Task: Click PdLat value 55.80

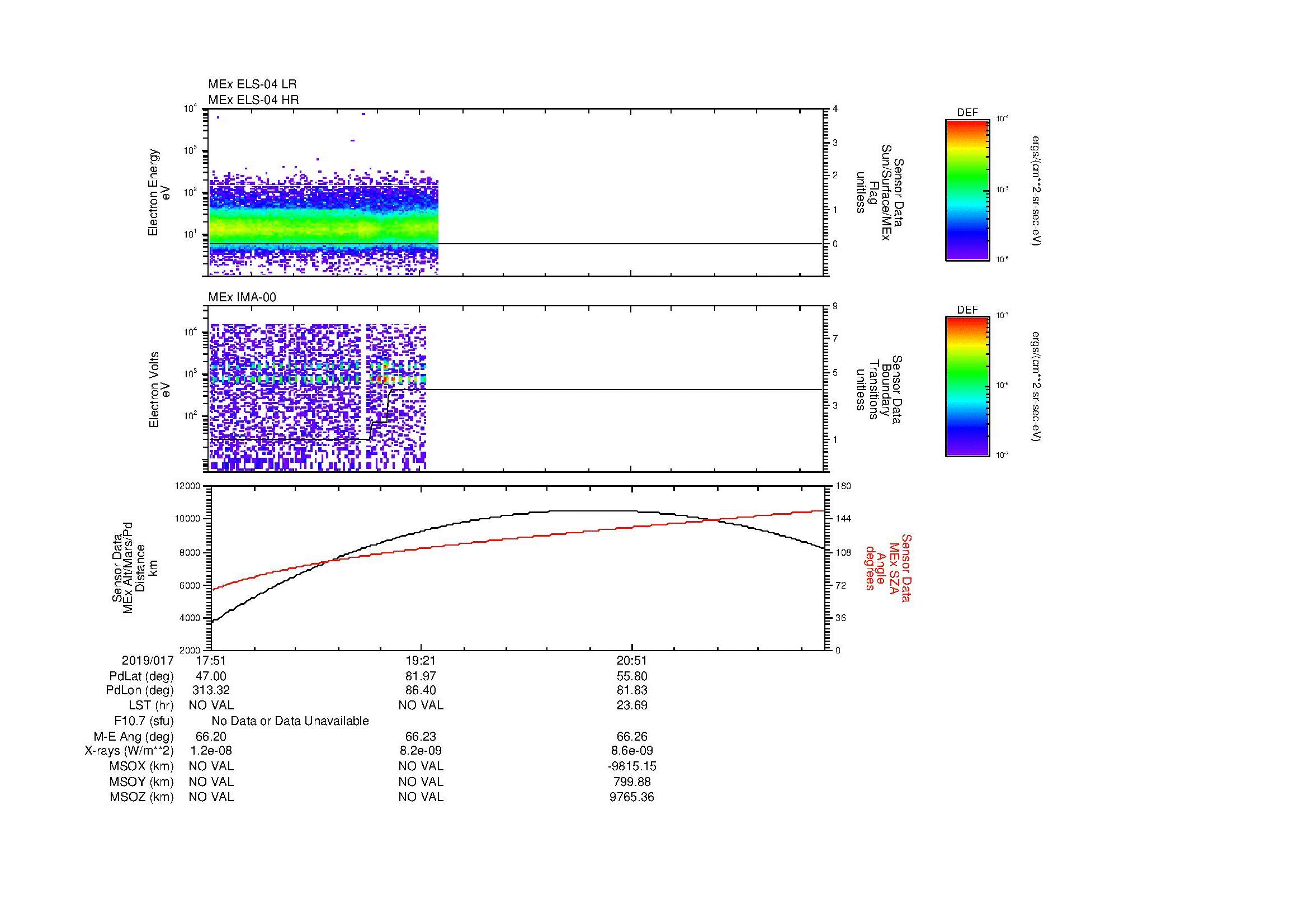Action: 632,676
